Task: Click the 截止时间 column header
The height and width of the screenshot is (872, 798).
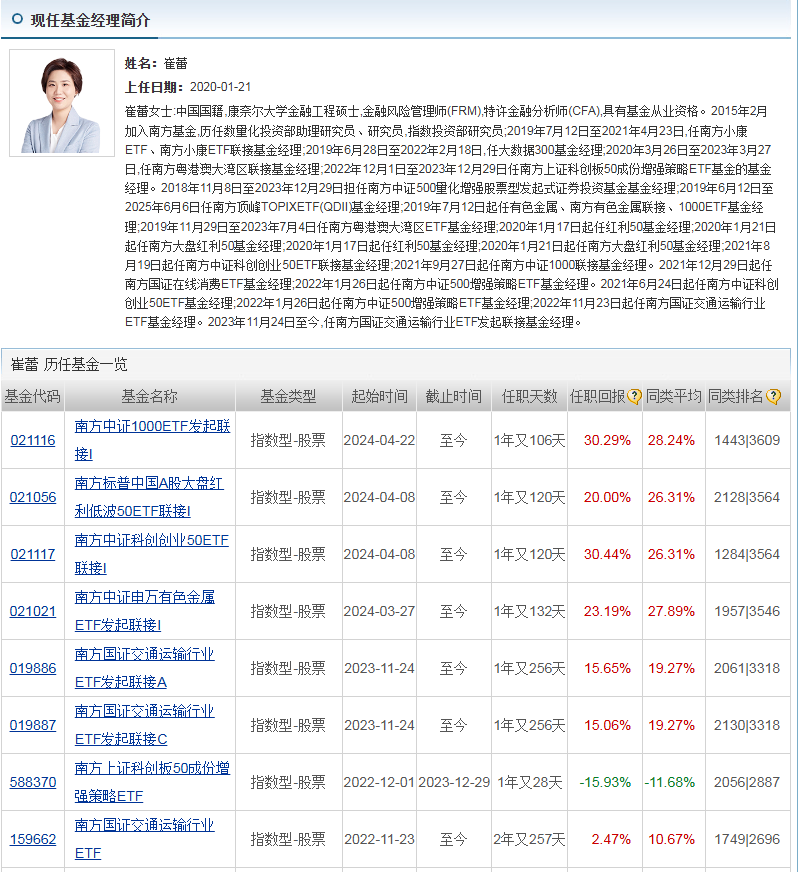Action: (x=454, y=397)
